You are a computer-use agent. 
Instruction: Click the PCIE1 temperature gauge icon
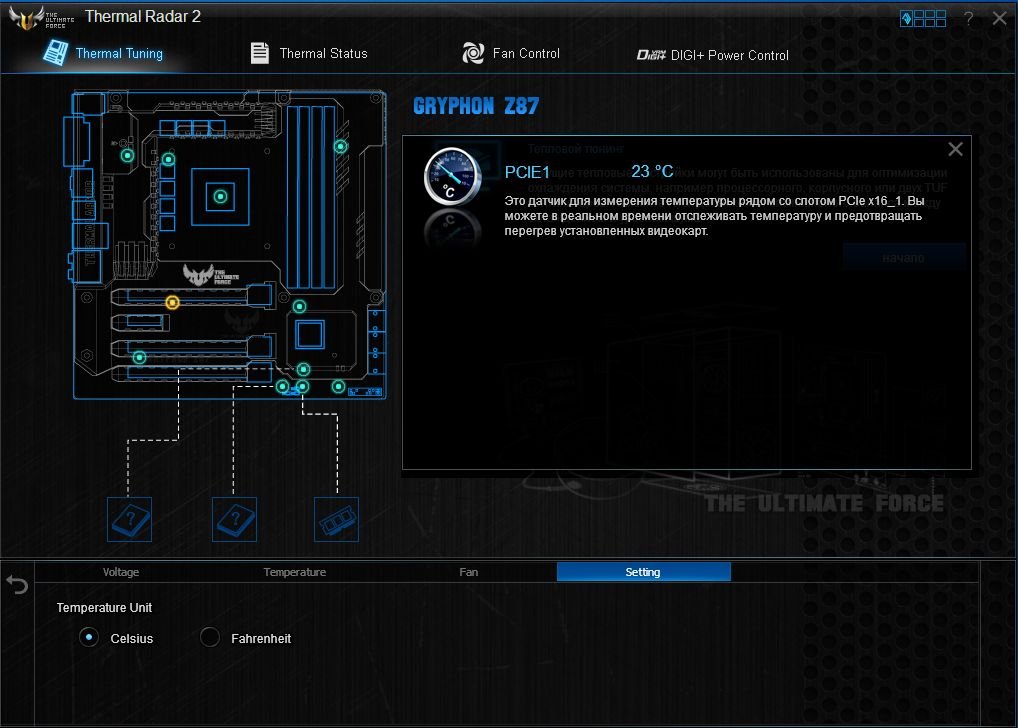453,177
